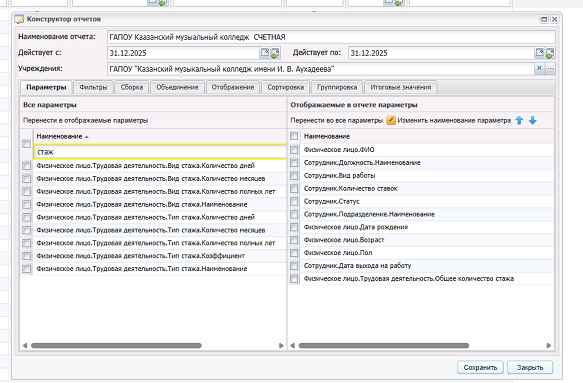This screenshot has height=383, width=583.
Task: Focus the Учреждения field
Action: [x=321, y=69]
